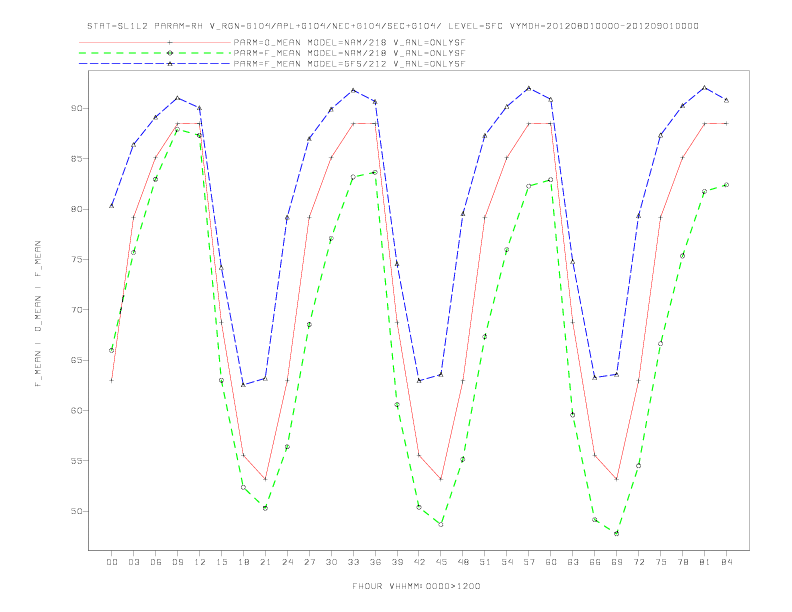
Task: Click the x-axis tick label 63
Action: coord(573,562)
